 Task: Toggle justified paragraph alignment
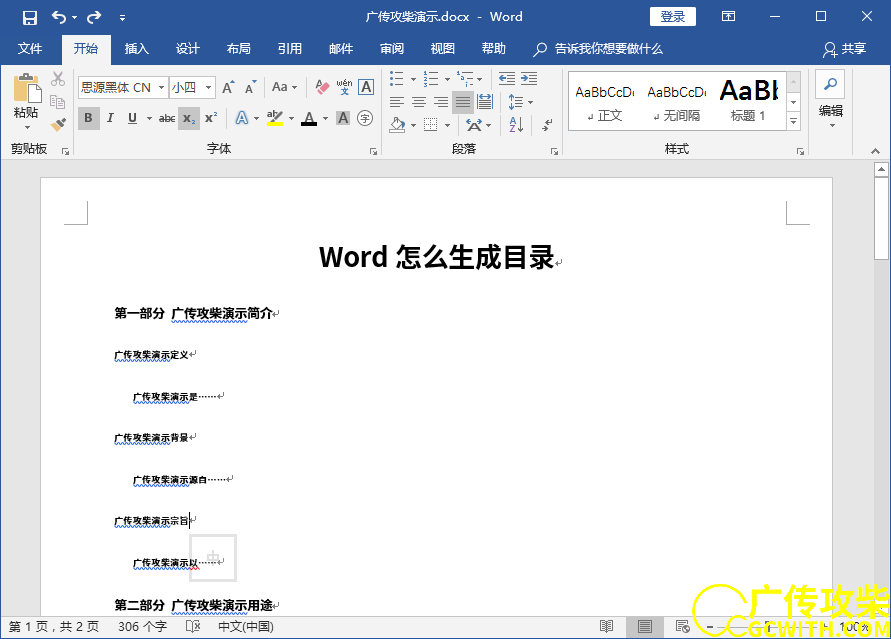(463, 102)
